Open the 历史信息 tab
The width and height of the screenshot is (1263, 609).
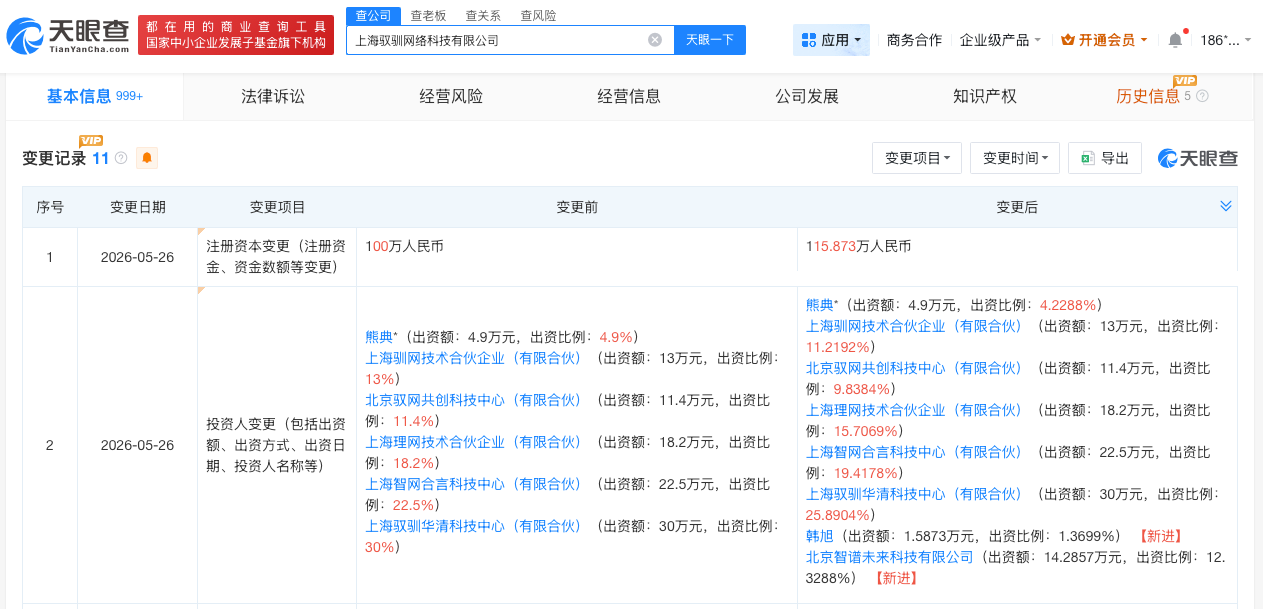(1148, 96)
